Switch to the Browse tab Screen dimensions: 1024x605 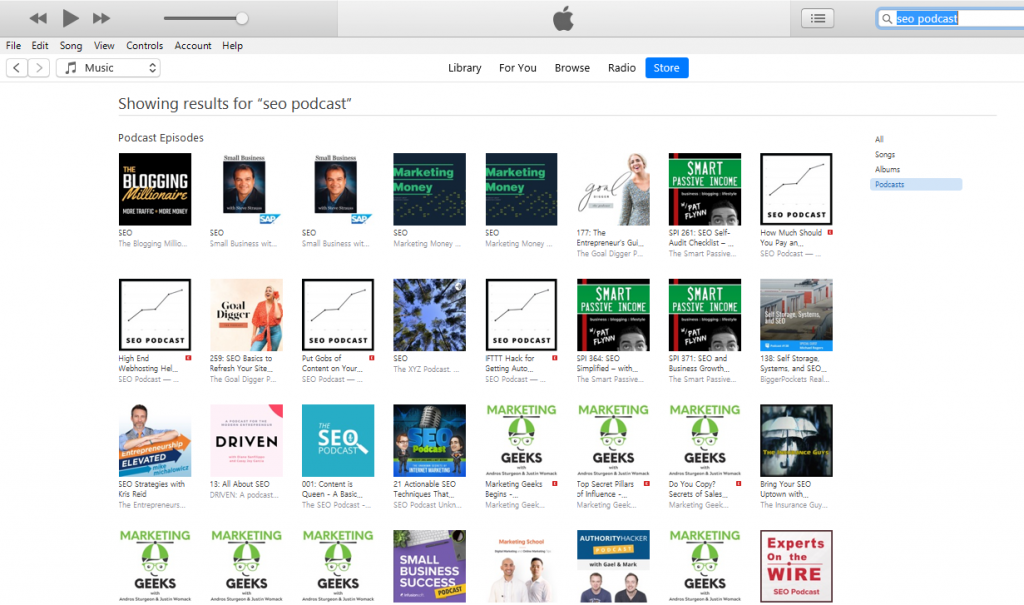point(572,68)
